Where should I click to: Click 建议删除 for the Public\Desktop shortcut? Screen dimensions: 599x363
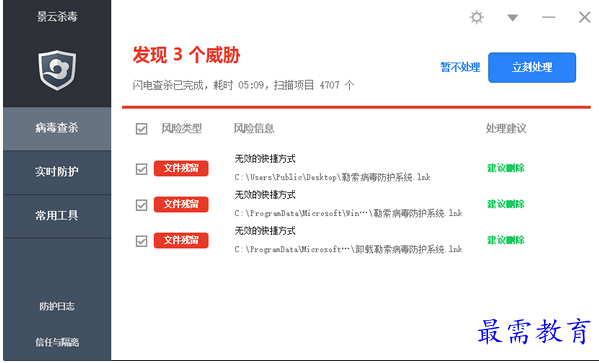coord(505,168)
